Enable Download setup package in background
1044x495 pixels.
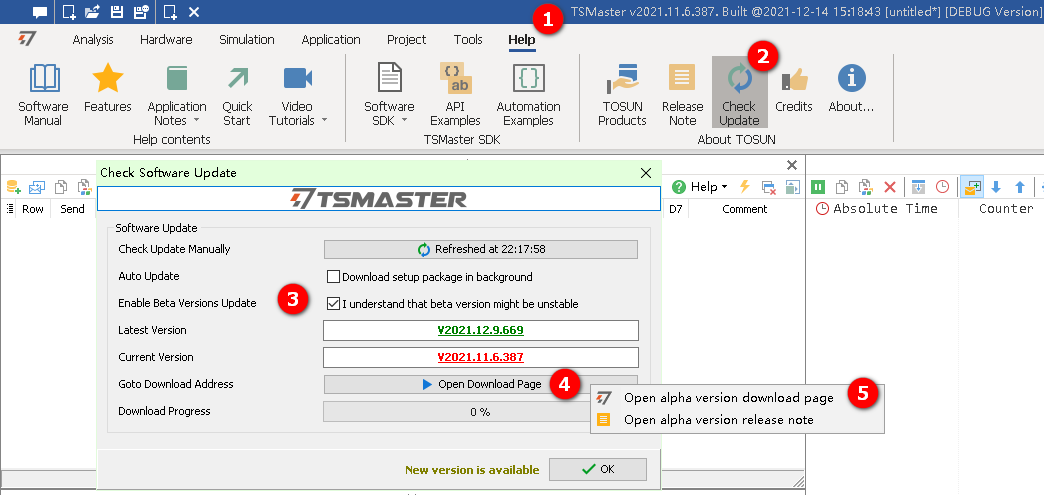(x=334, y=276)
